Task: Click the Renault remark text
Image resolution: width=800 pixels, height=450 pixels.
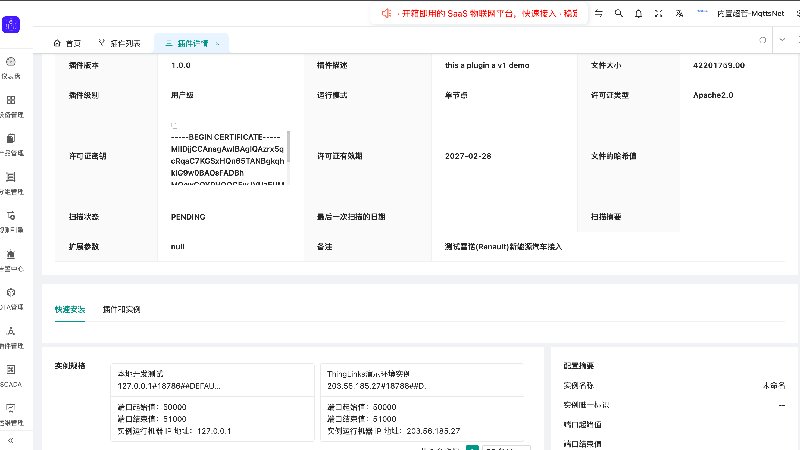Action: [x=503, y=246]
